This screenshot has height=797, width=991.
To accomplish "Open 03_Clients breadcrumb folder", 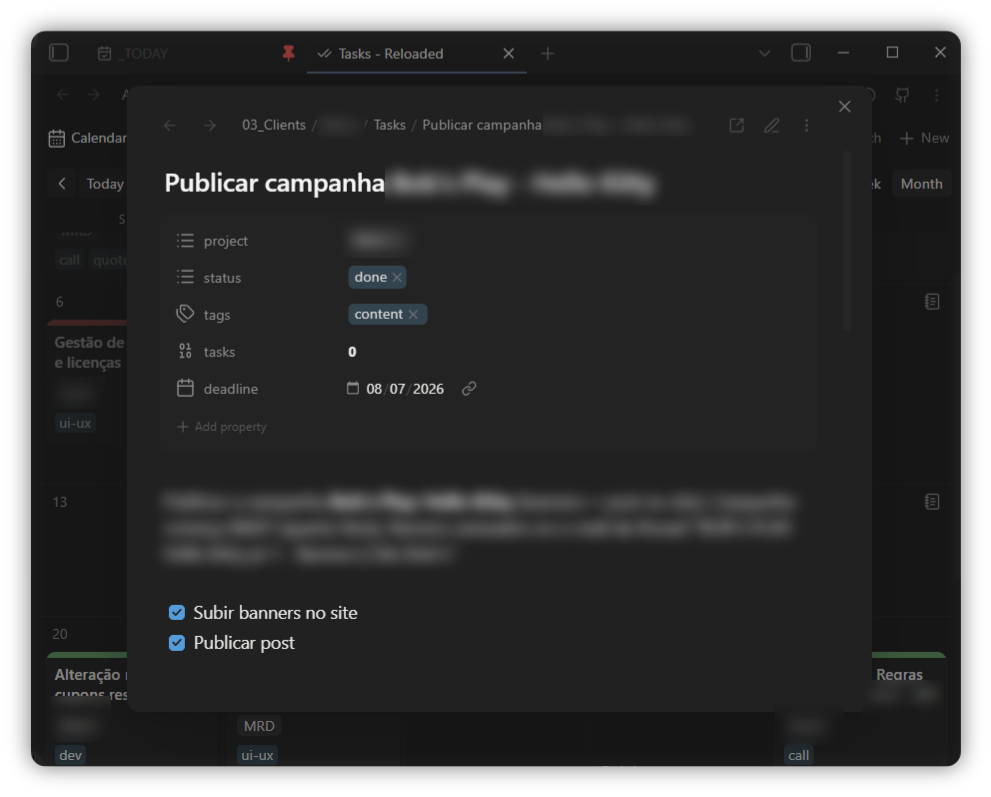I will [274, 125].
